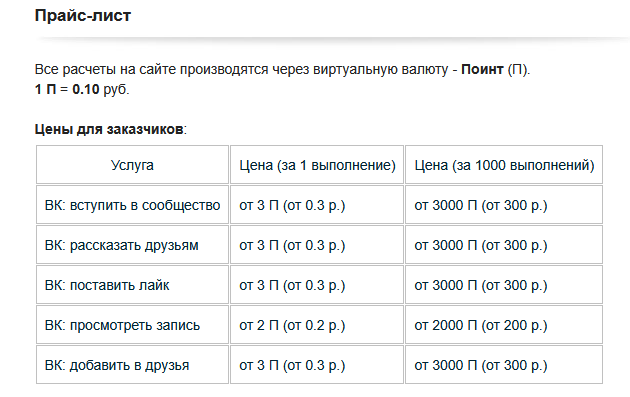Screen dimensions: 630x397
Task: Click the 'Услуга' column header
Action: [x=132, y=165]
